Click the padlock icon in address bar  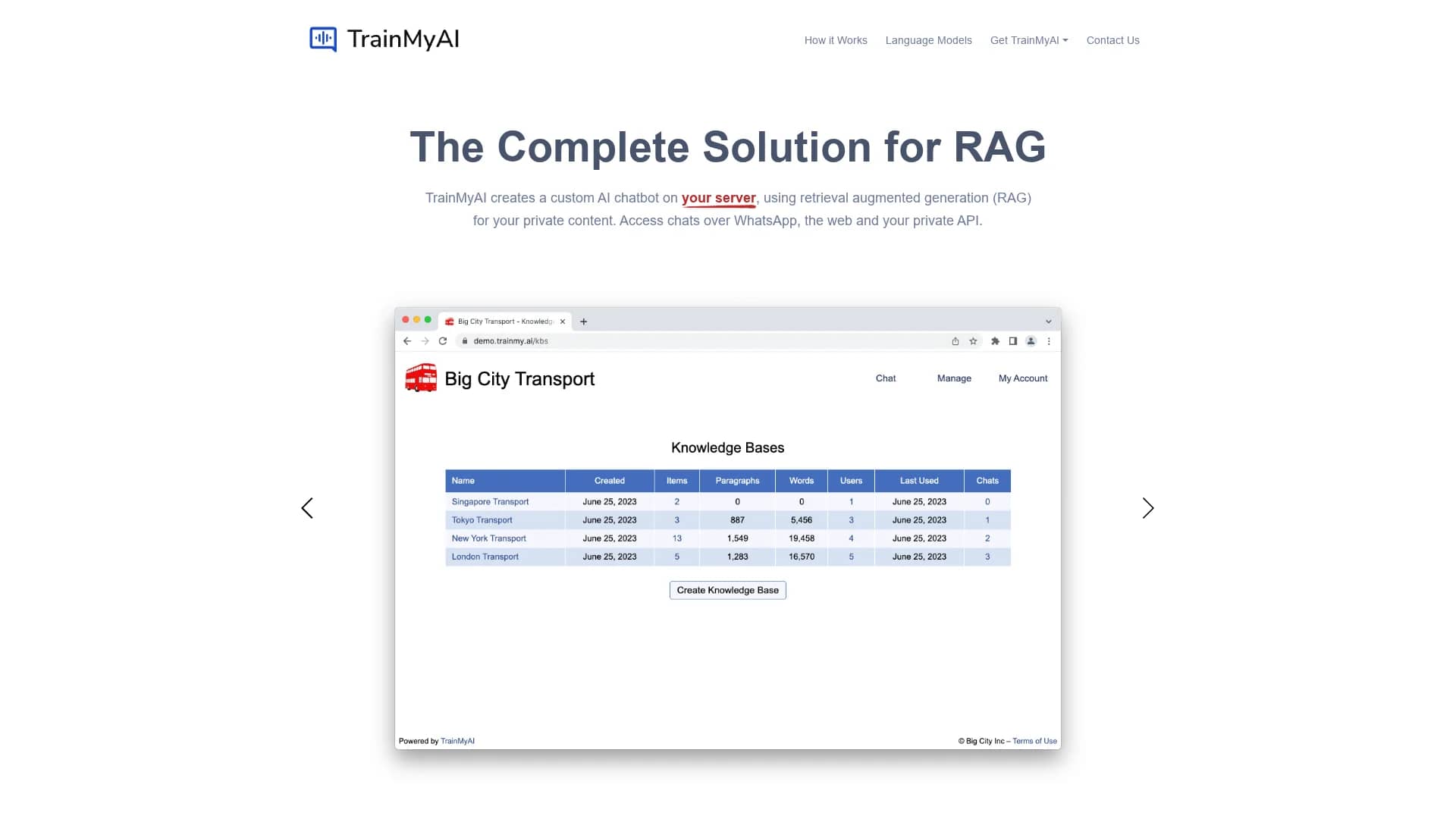[x=465, y=341]
